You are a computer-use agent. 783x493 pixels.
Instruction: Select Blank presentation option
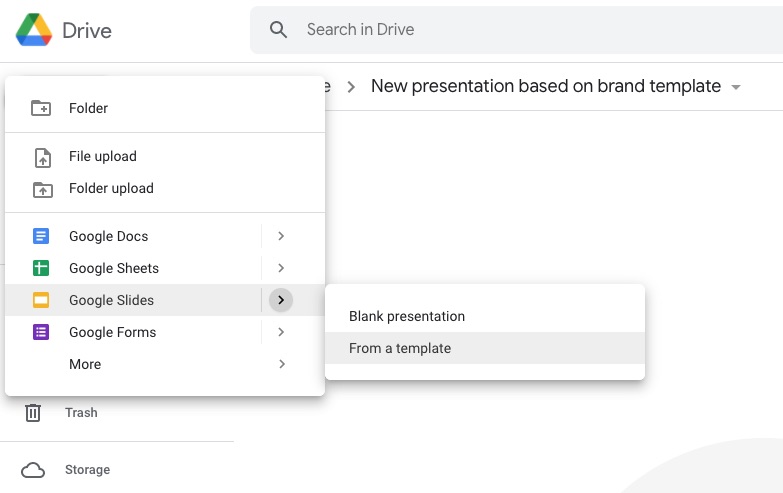485,316
